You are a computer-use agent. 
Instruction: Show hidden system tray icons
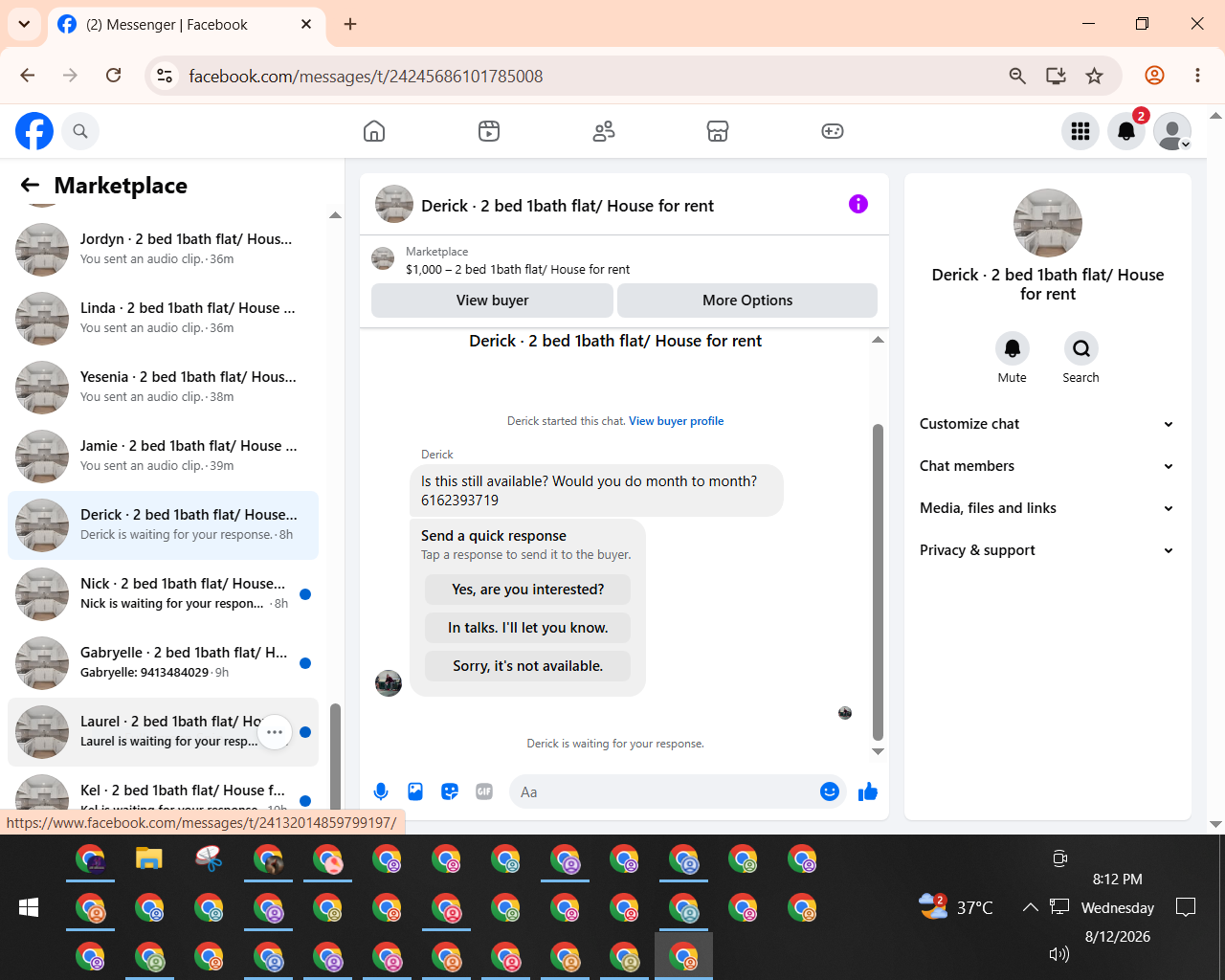1030,907
